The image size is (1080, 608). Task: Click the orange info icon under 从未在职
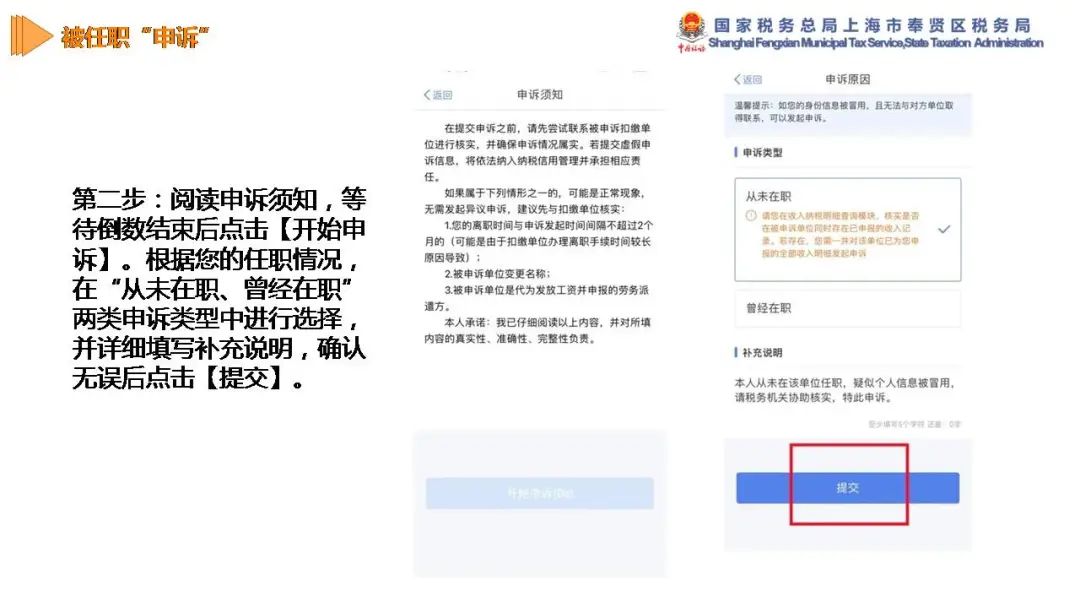click(751, 216)
